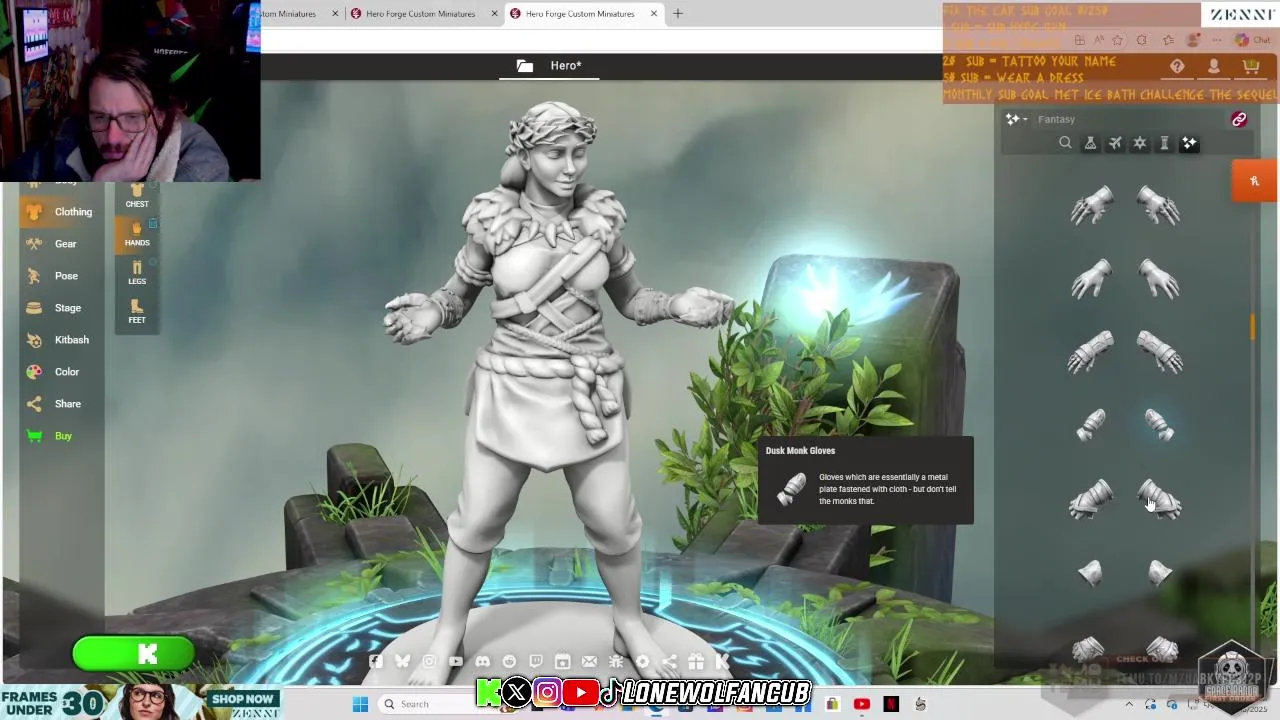Switch to second Hero Forge browser tab
This screenshot has width=1280, height=720.
(421, 14)
